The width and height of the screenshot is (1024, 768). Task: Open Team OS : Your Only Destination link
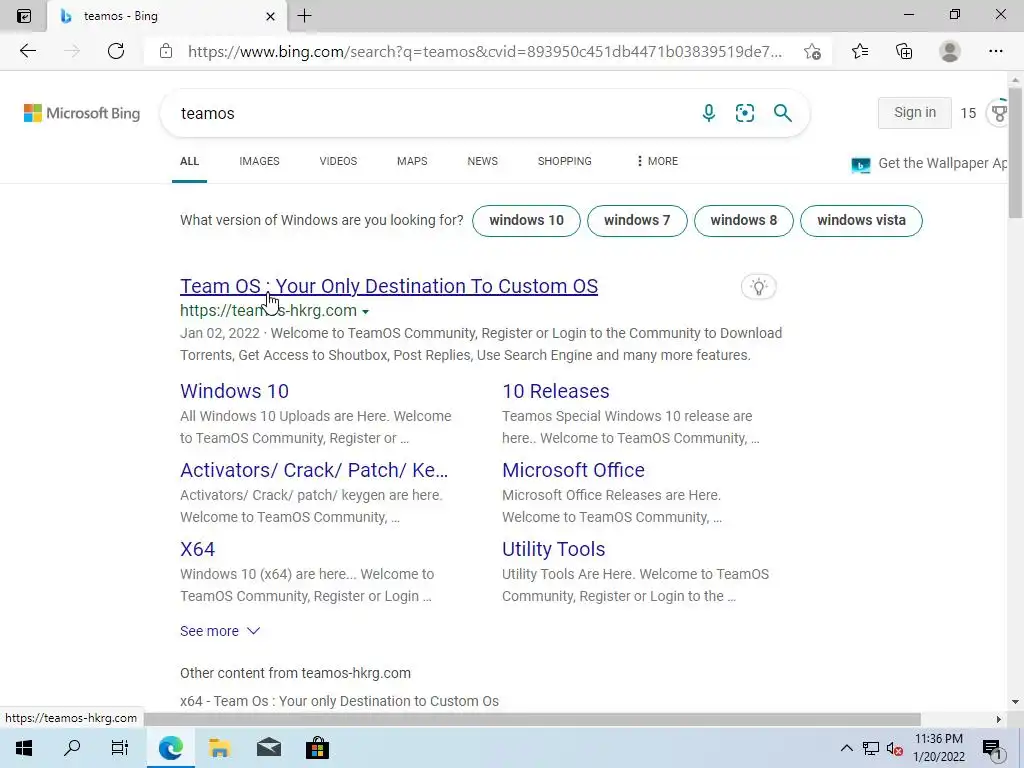389,286
